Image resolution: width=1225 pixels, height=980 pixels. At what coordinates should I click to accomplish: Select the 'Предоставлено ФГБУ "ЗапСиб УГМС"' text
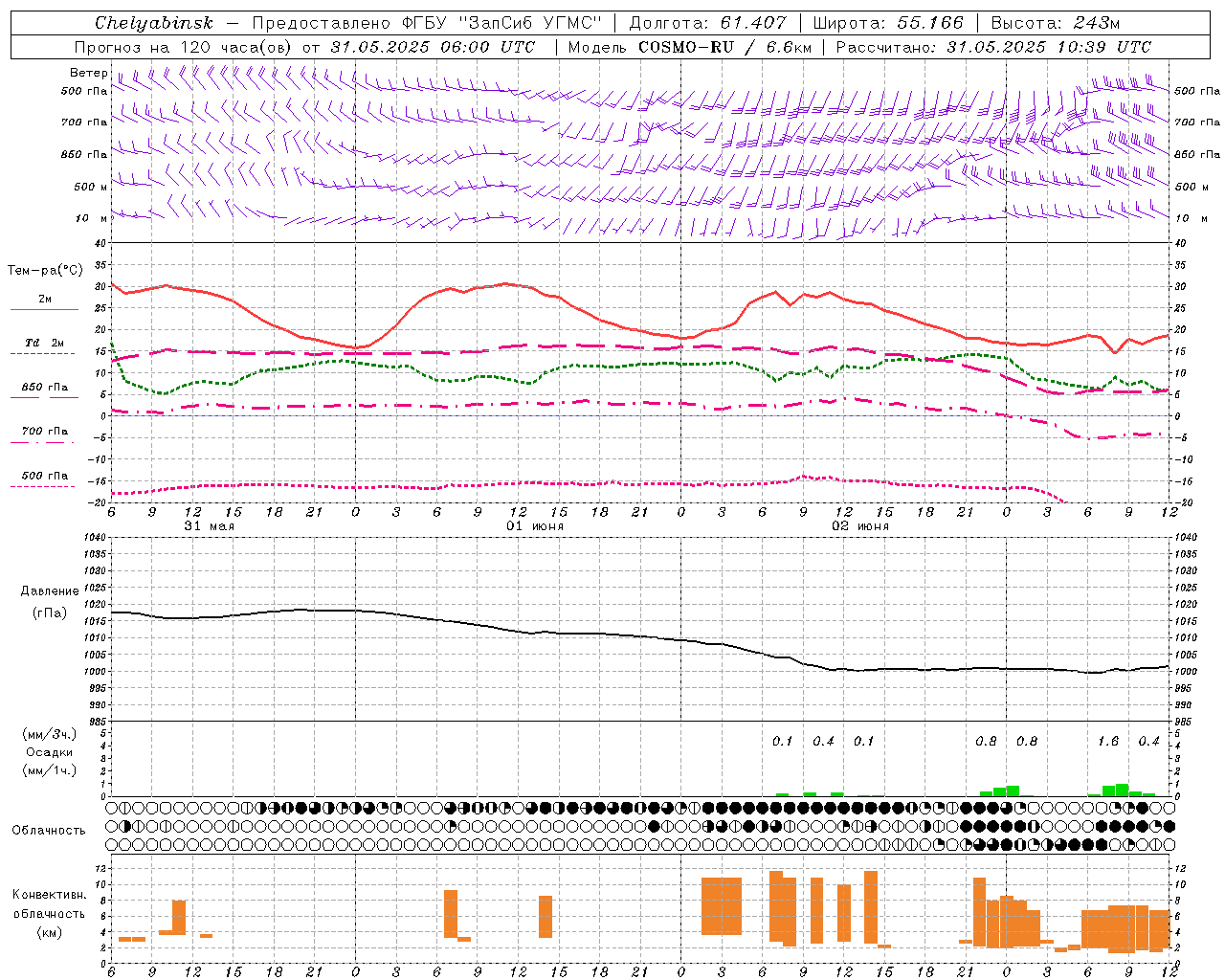click(428, 23)
